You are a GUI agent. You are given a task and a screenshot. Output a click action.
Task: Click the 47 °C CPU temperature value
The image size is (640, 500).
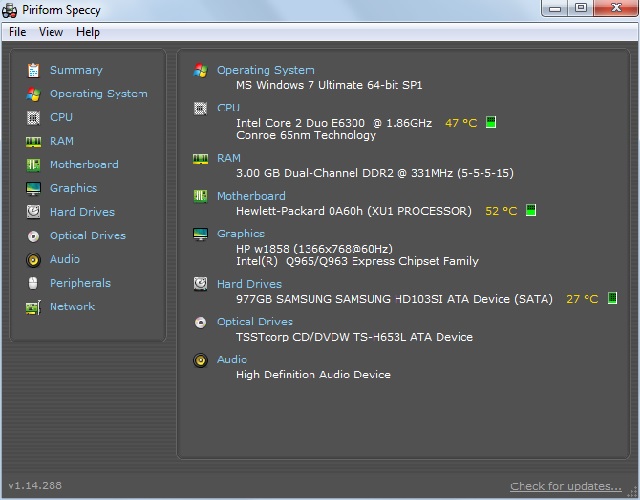point(461,123)
